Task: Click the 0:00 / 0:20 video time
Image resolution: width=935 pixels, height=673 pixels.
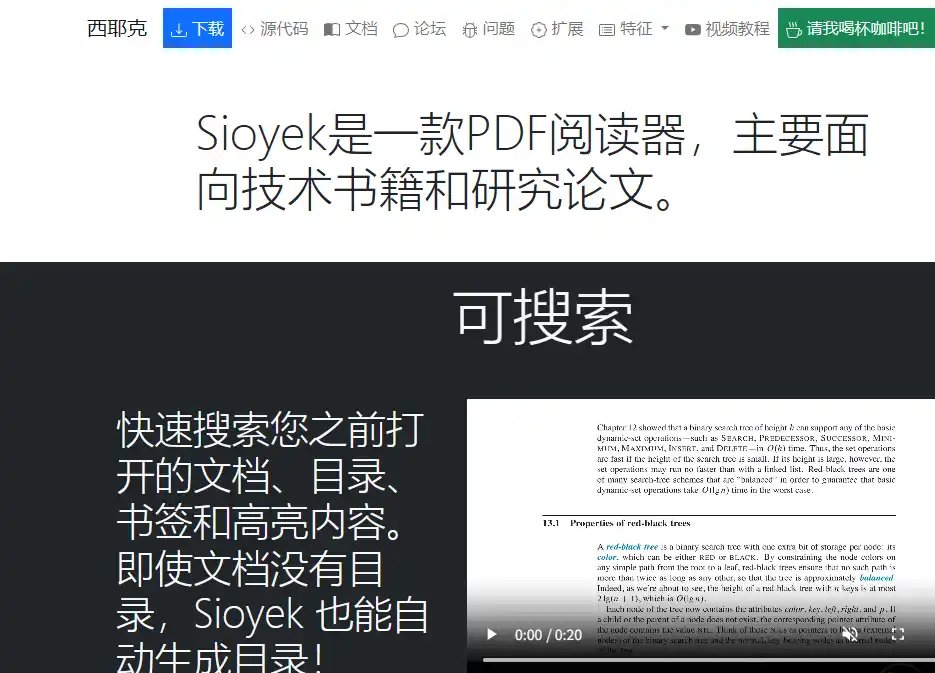Action: point(548,635)
